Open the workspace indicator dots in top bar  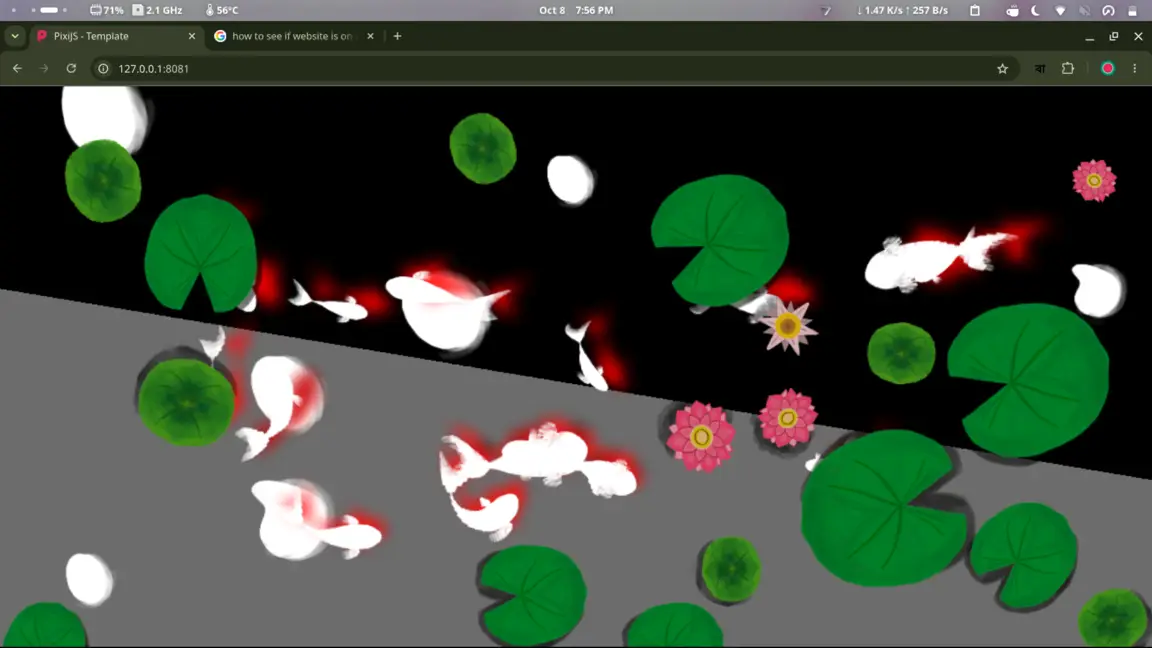(x=40, y=10)
